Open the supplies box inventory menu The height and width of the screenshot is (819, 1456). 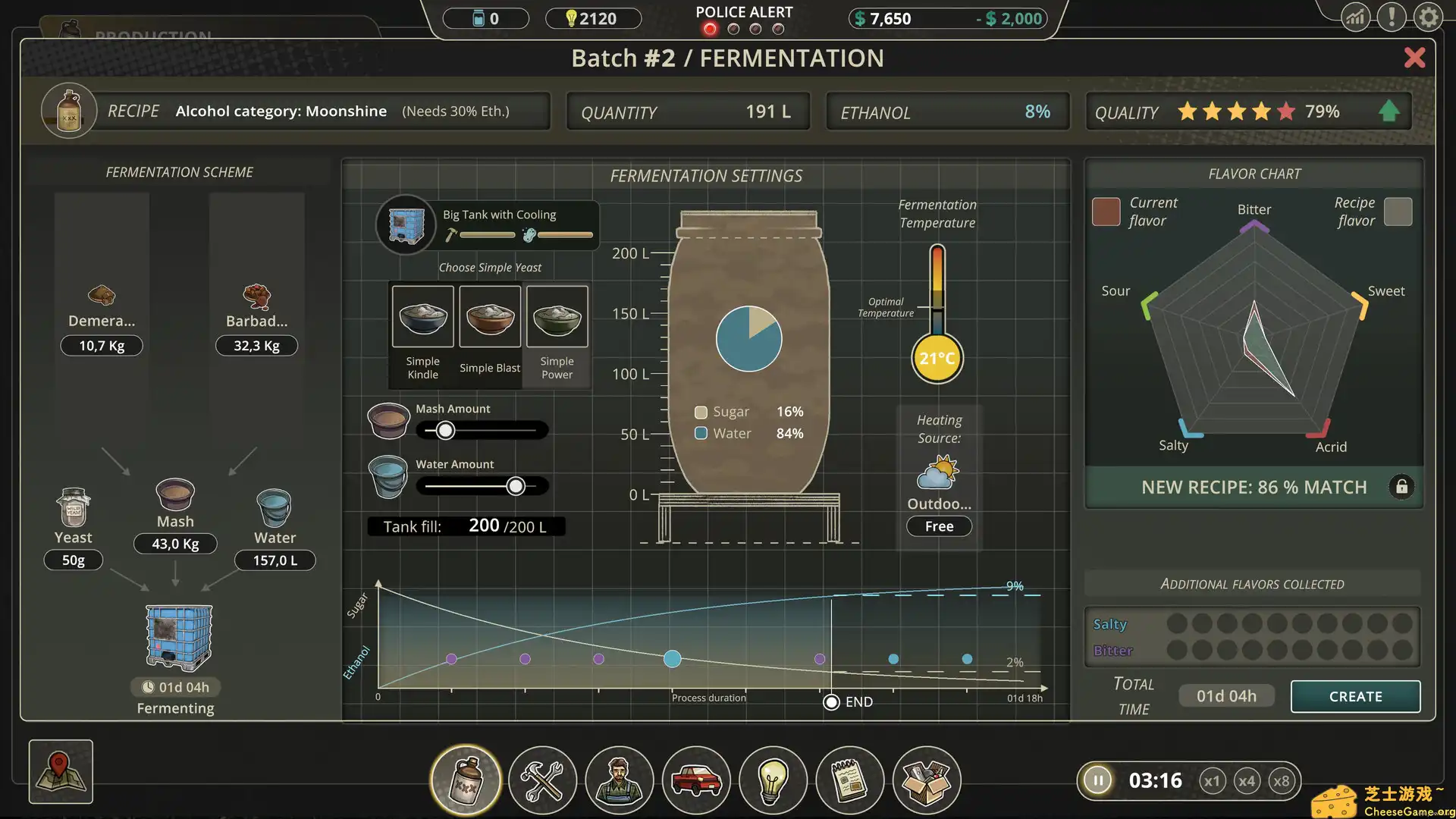[927, 780]
